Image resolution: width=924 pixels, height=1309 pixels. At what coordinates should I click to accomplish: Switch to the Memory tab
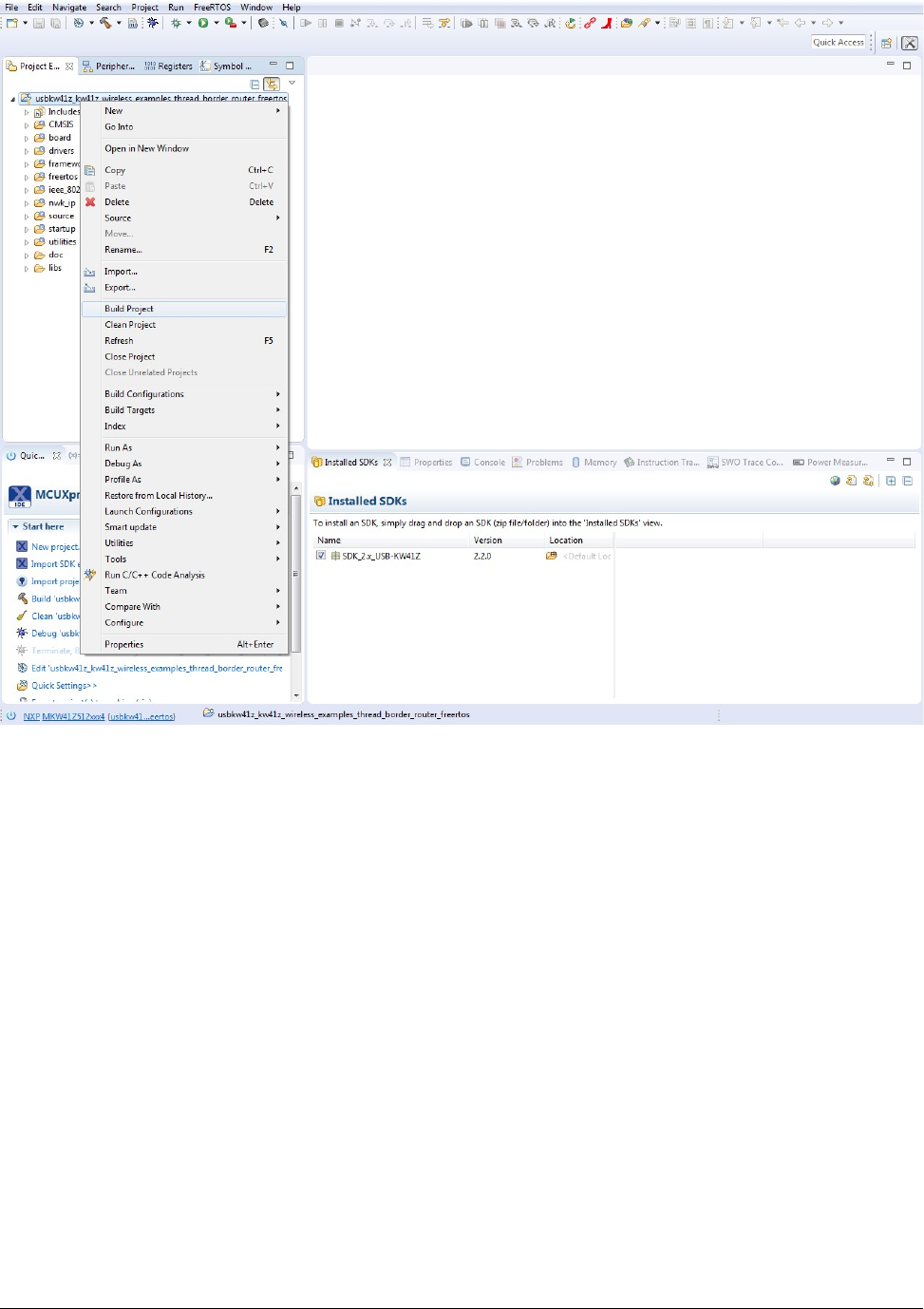pos(594,463)
